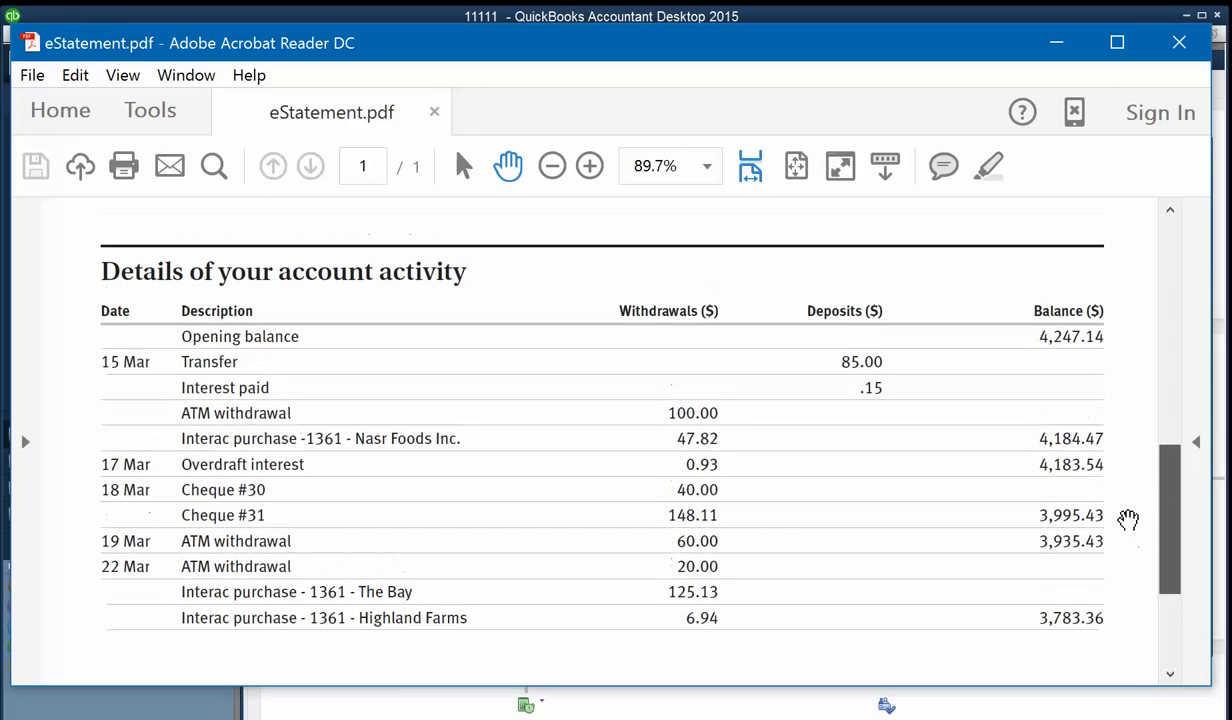Open the Edit menu
The image size is (1232, 720).
tap(75, 75)
